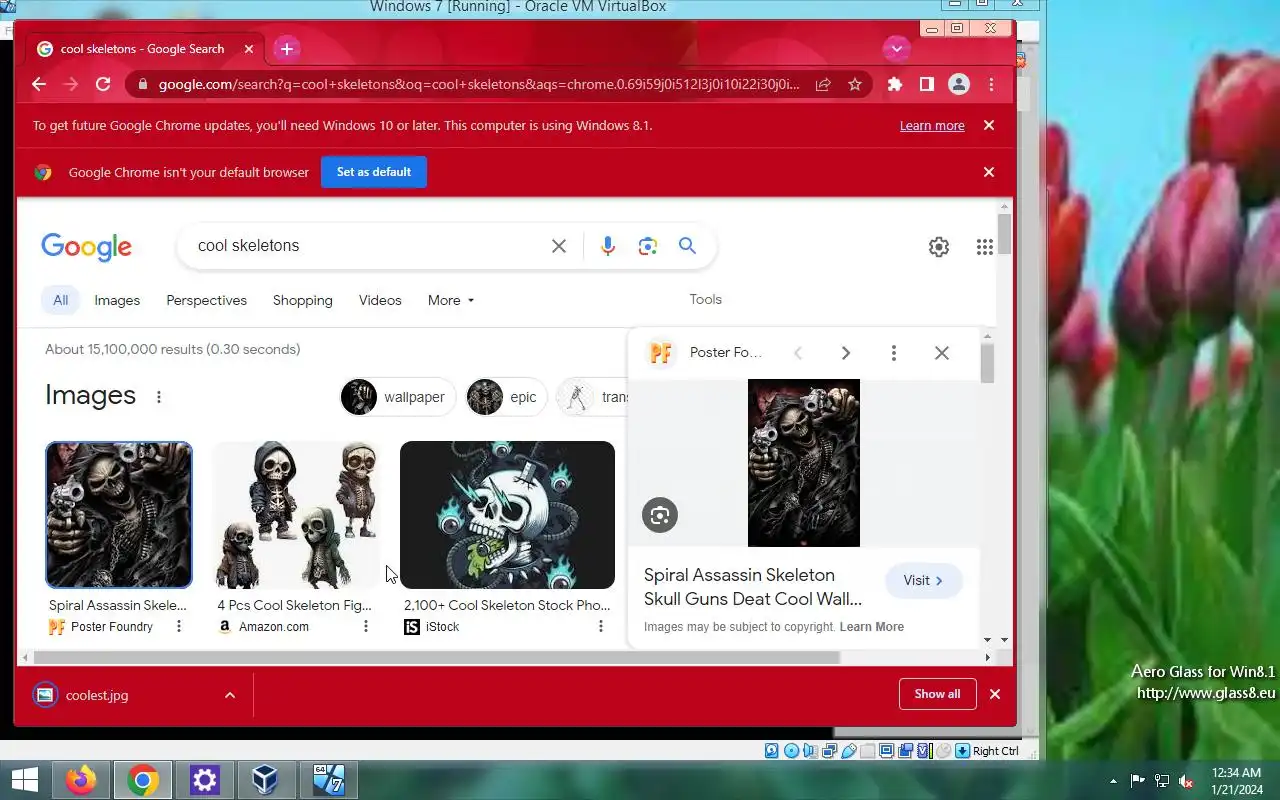
Task: Dismiss the Windows update notice bar
Action: (989, 126)
